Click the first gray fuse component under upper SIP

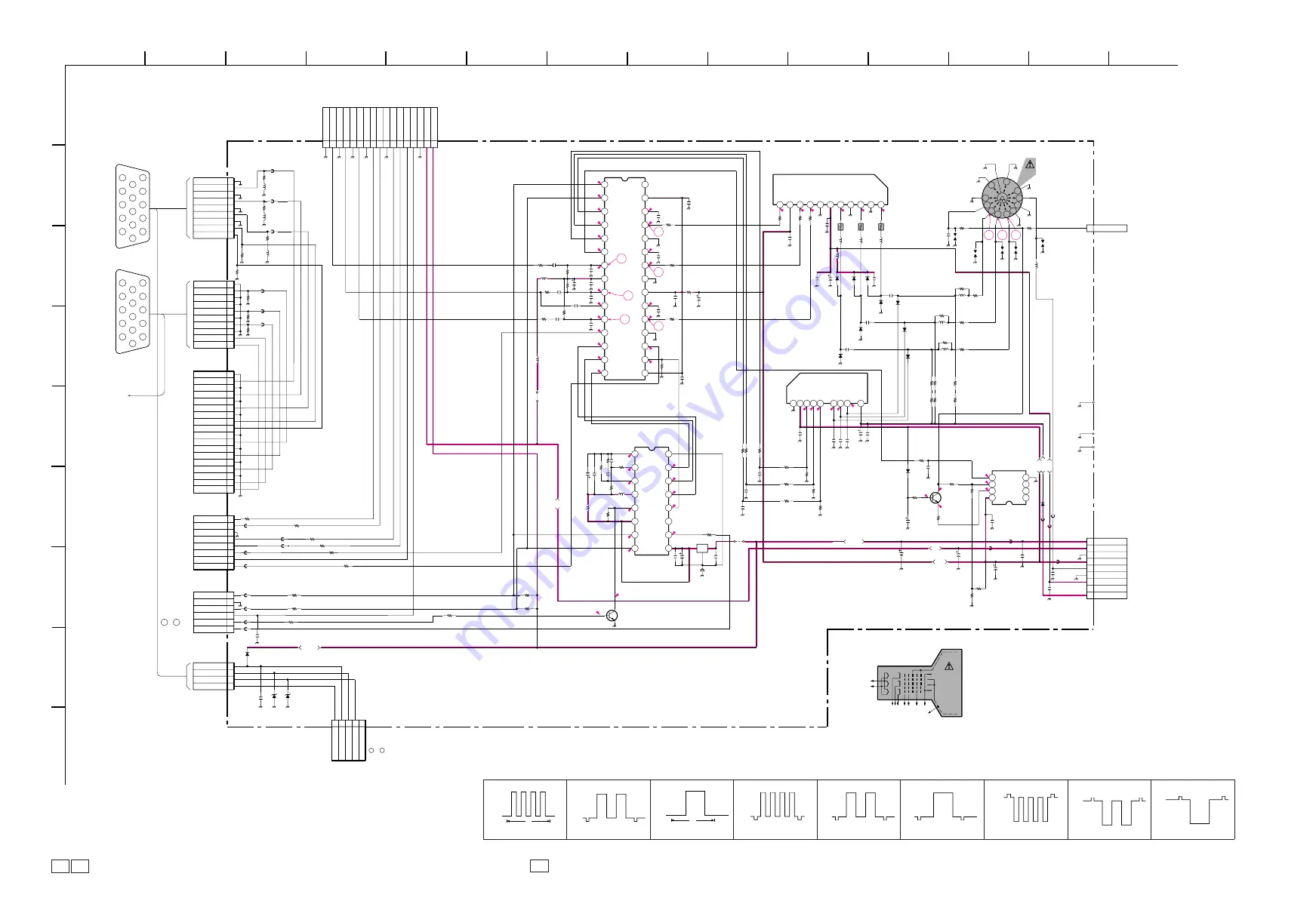pyautogui.click(x=840, y=226)
